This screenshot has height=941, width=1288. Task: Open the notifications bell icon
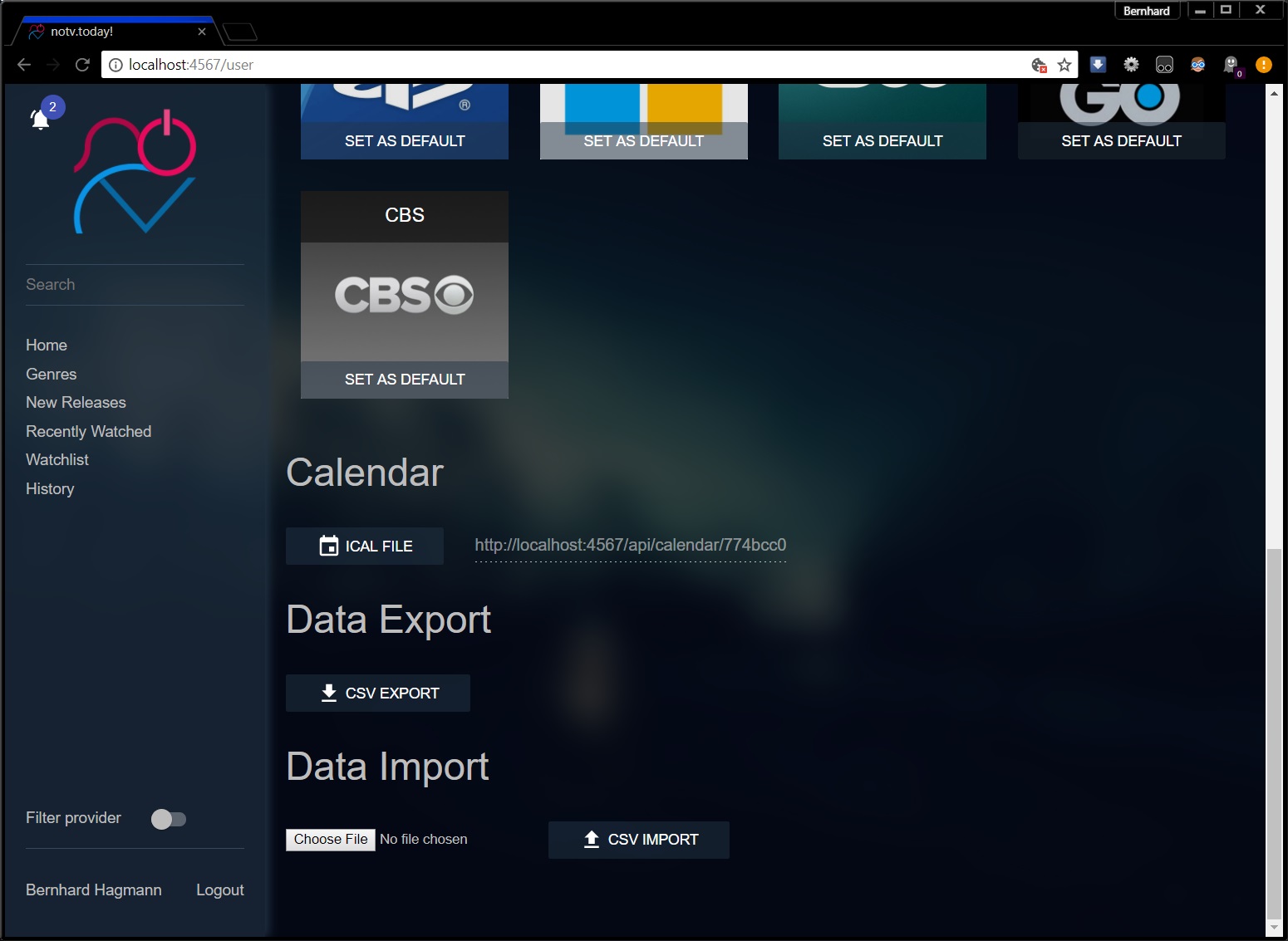[x=40, y=120]
